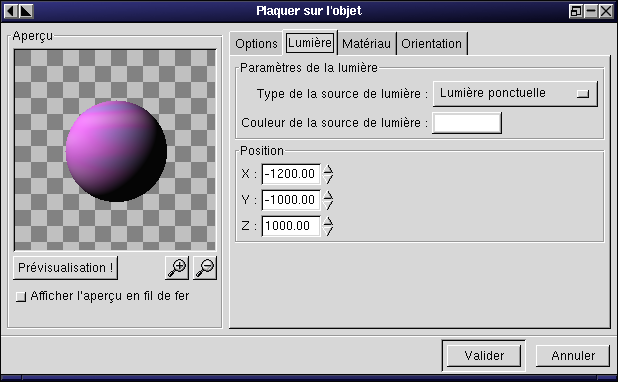Select the Lumière tab
Screen dimensions: 618x382
click(310, 42)
